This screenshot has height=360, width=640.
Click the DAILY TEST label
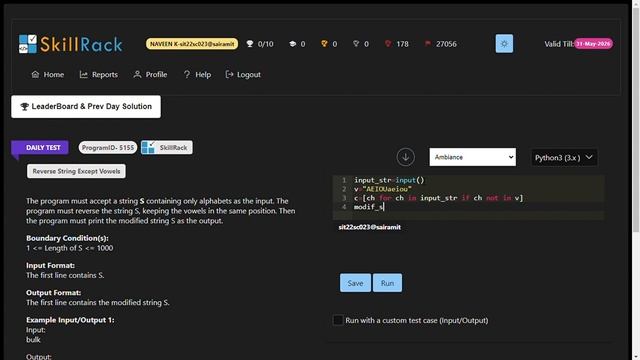(x=40, y=148)
